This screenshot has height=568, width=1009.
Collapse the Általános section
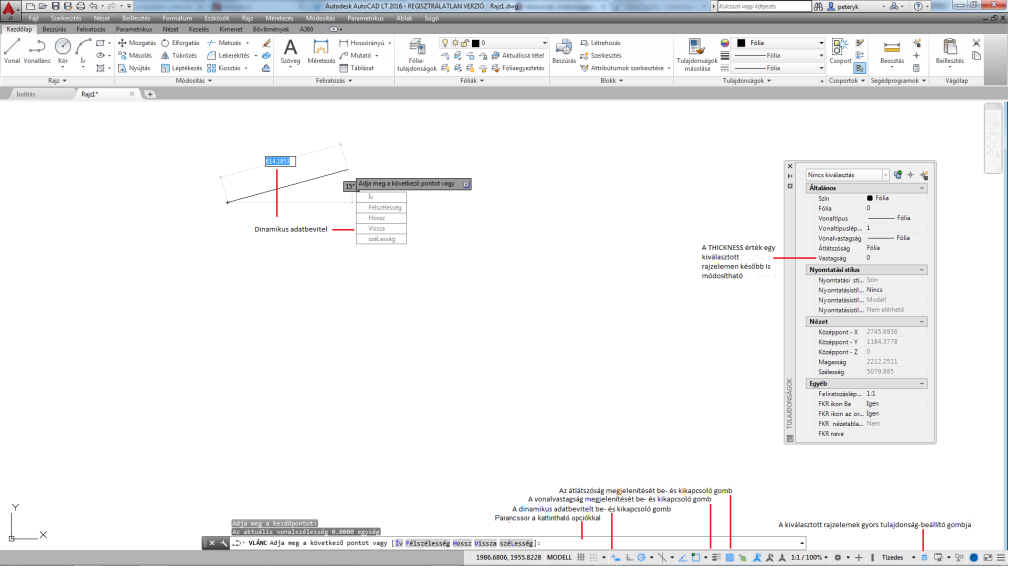tap(921, 188)
